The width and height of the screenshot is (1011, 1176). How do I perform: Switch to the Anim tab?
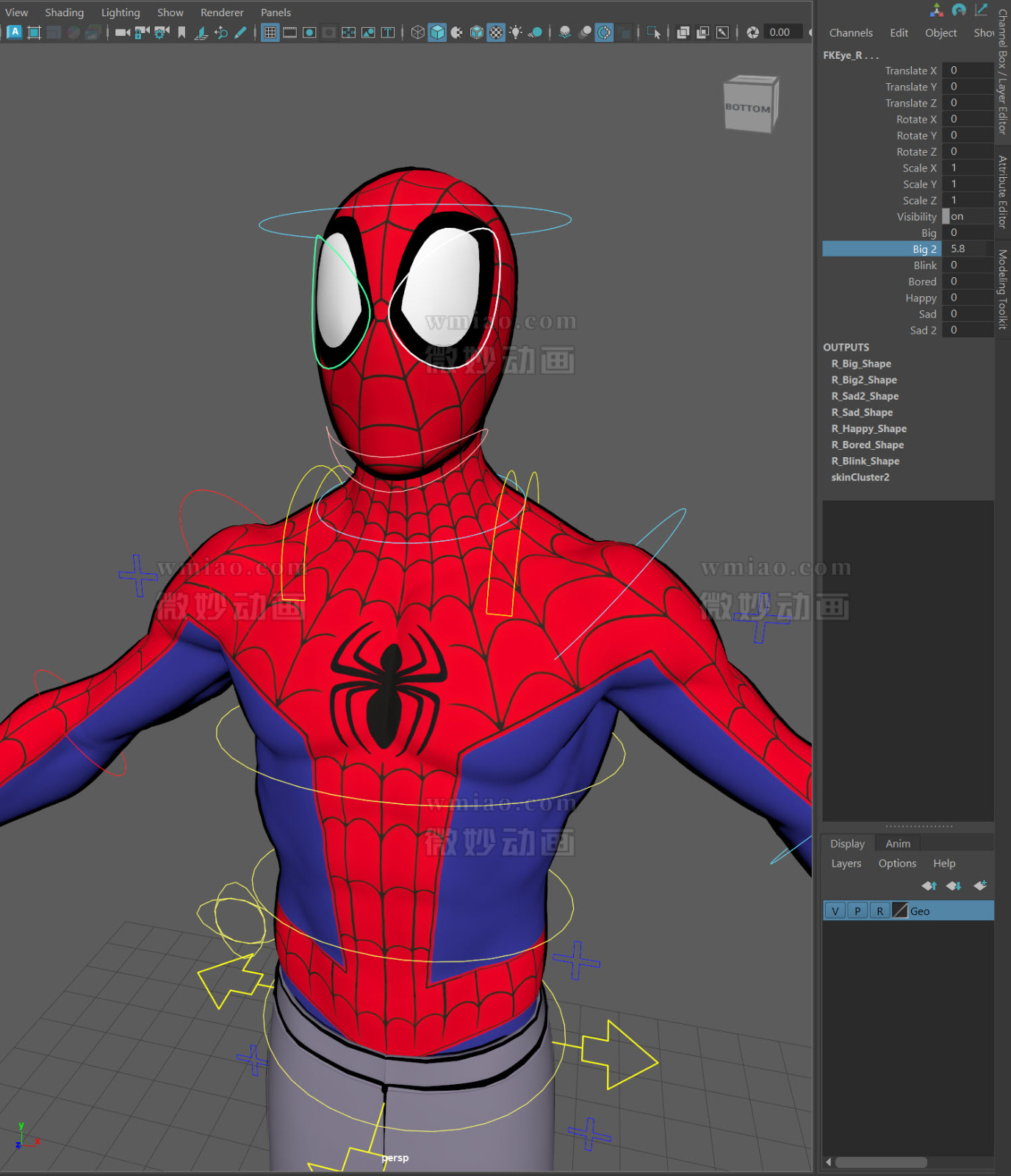pos(897,844)
